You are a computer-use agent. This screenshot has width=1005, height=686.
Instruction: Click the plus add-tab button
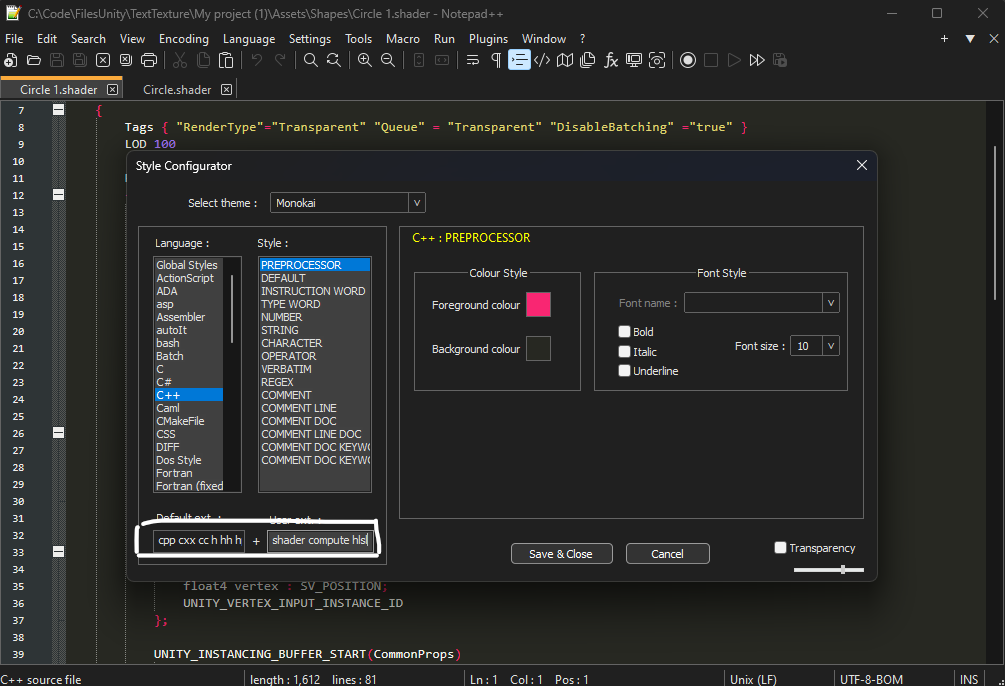click(x=944, y=39)
